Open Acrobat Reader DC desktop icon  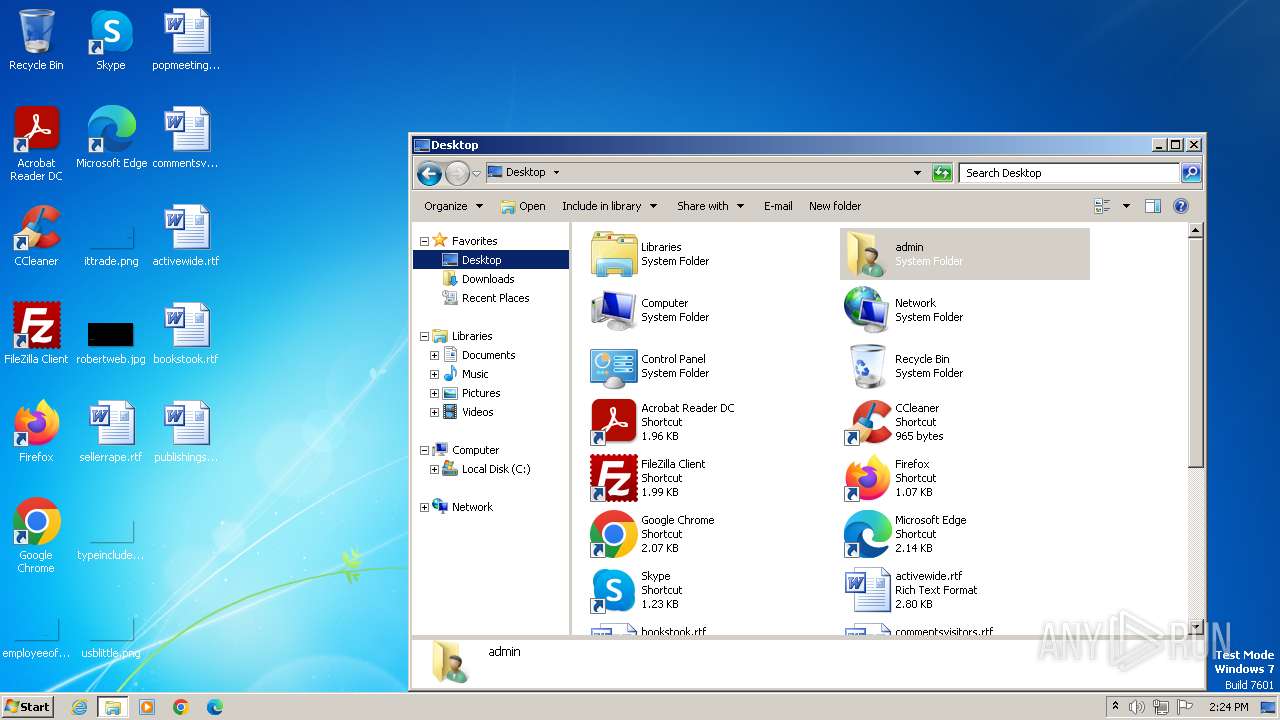tap(36, 144)
